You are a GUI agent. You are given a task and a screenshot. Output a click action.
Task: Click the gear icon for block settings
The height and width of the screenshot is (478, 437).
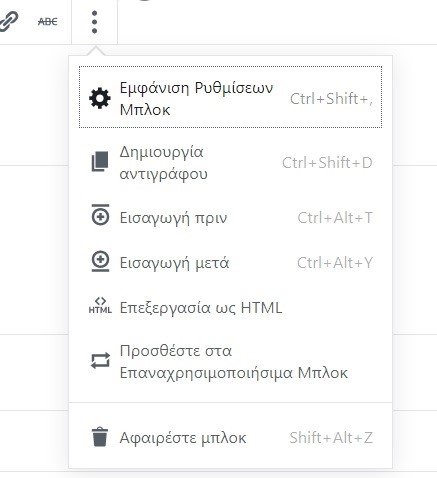point(100,98)
